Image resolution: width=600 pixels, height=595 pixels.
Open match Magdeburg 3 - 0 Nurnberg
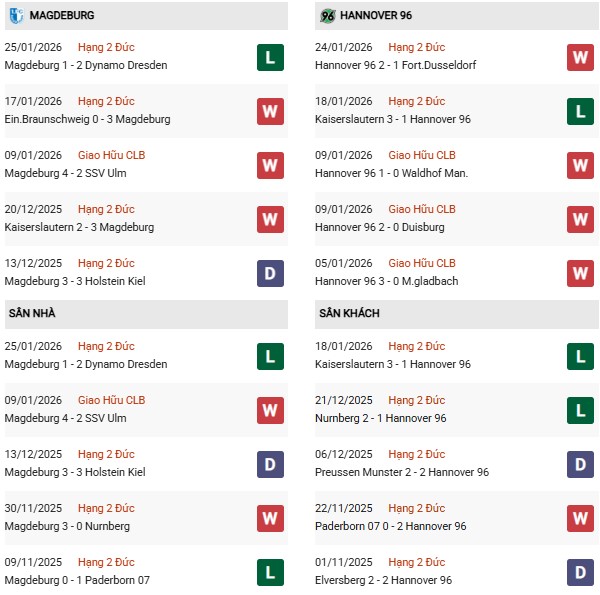tap(69, 526)
